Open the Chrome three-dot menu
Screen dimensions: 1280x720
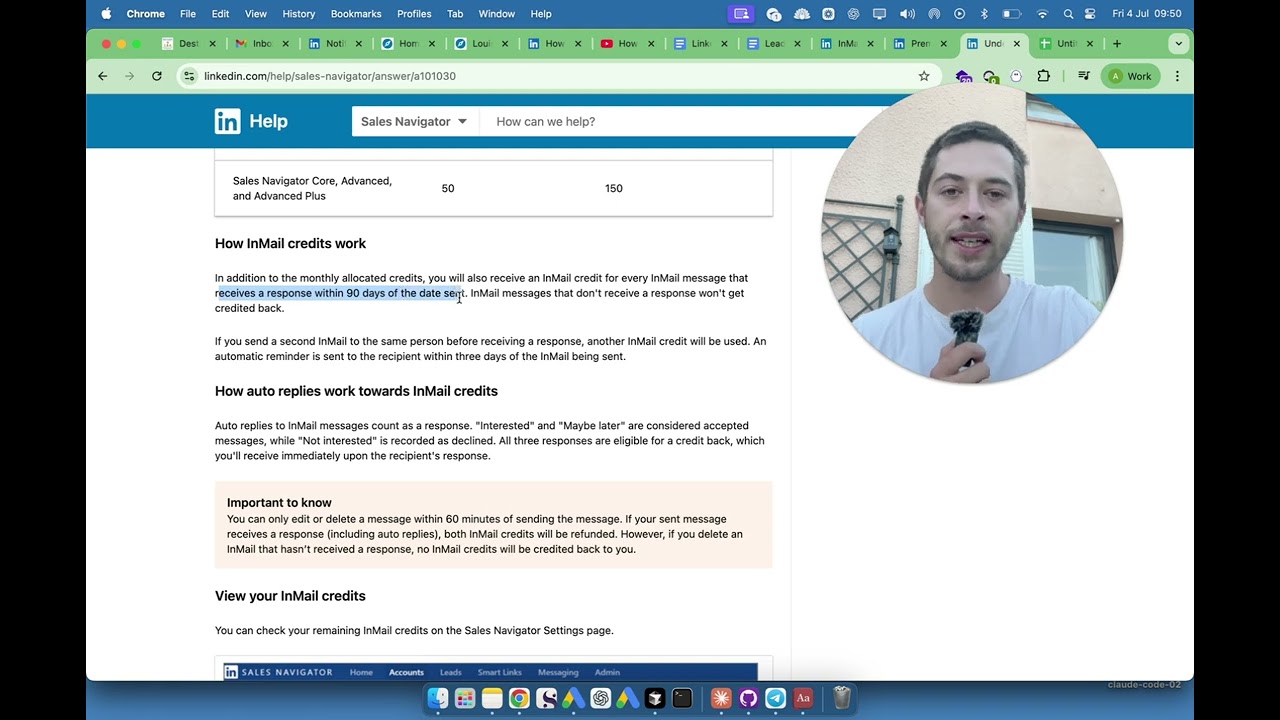pyautogui.click(x=1177, y=76)
